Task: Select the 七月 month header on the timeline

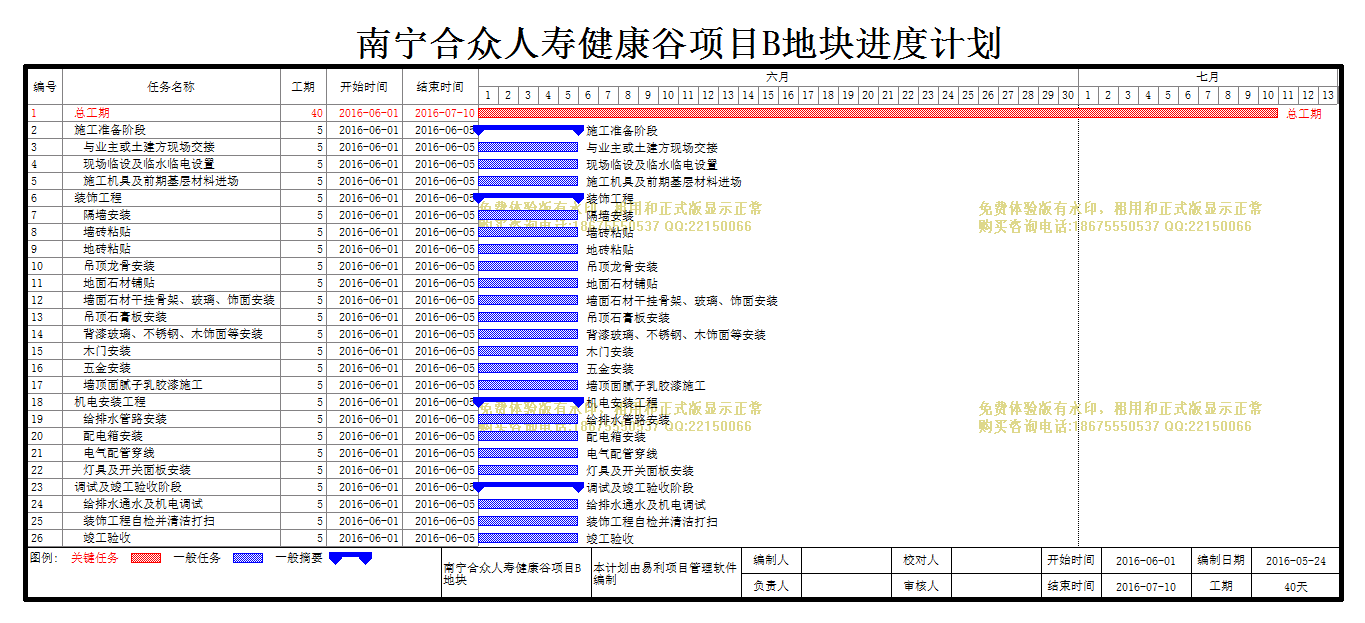Action: tap(1207, 77)
